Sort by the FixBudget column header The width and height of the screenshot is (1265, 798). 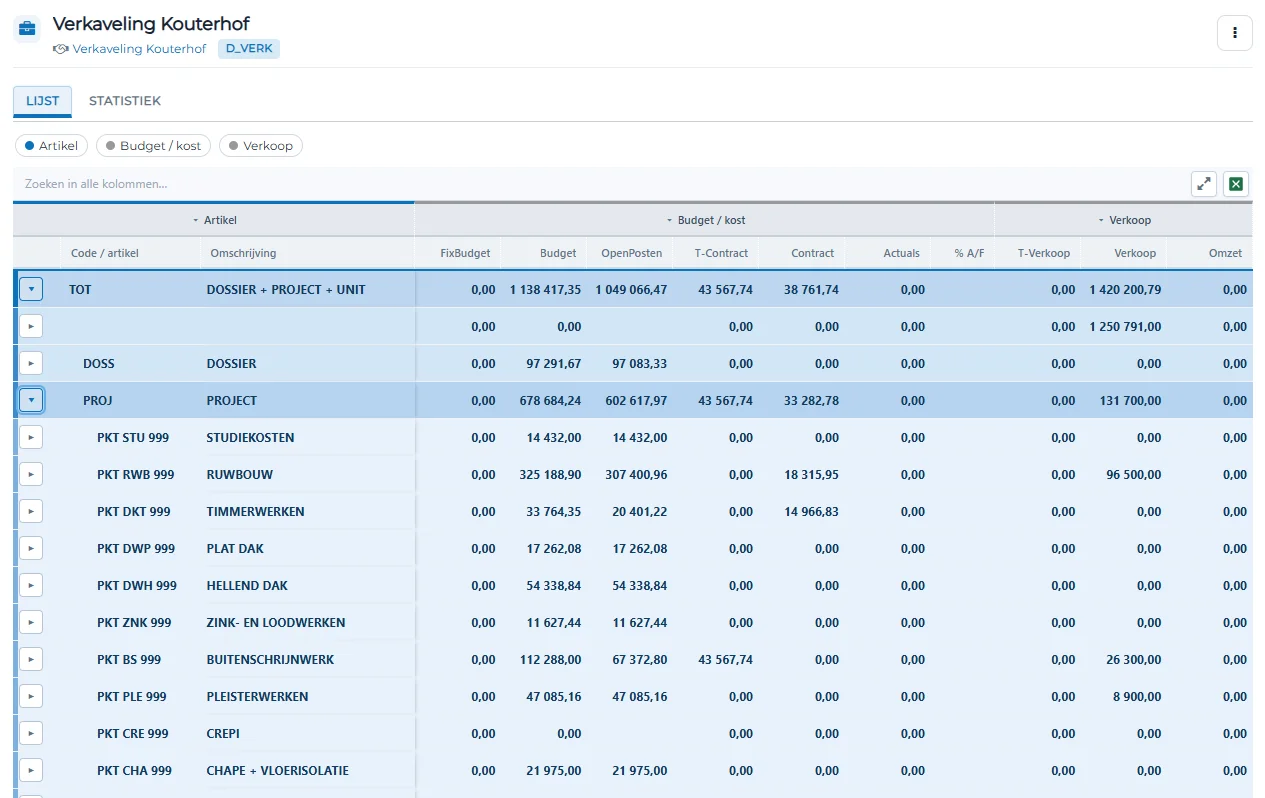(x=458, y=254)
